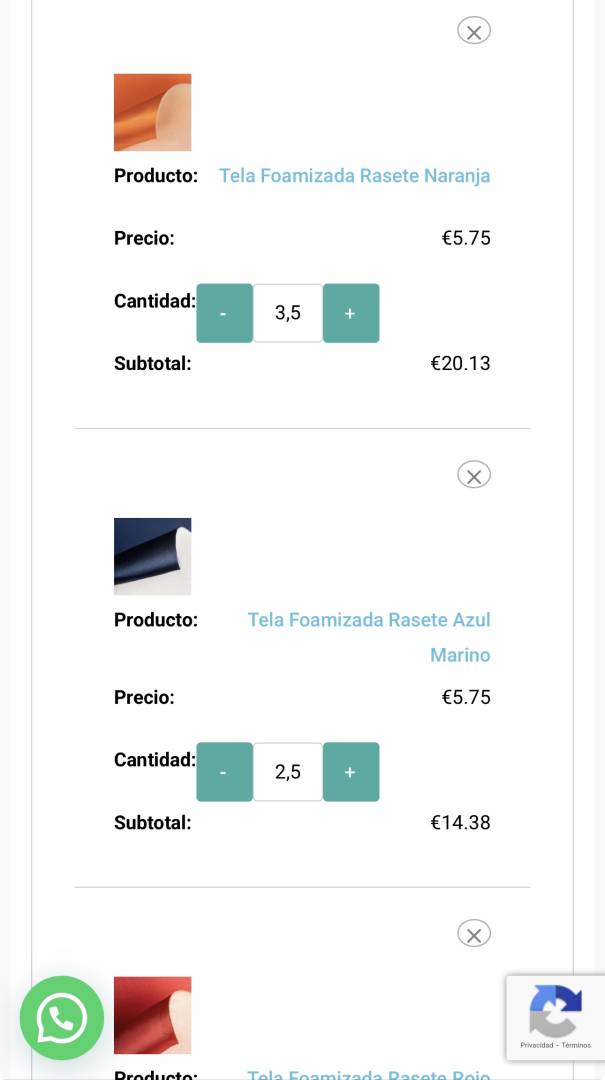Click the Azul Marino quantity field showing 2,5
The width and height of the screenshot is (605, 1080).
coord(288,772)
